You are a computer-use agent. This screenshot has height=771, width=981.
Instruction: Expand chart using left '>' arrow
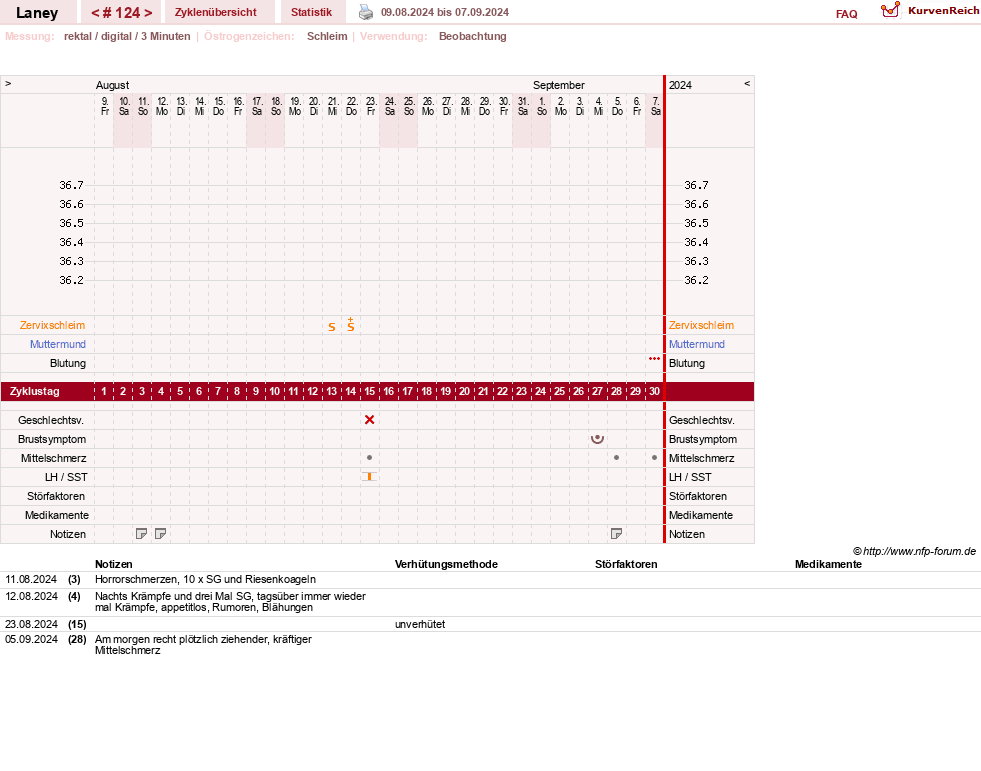click(x=8, y=83)
